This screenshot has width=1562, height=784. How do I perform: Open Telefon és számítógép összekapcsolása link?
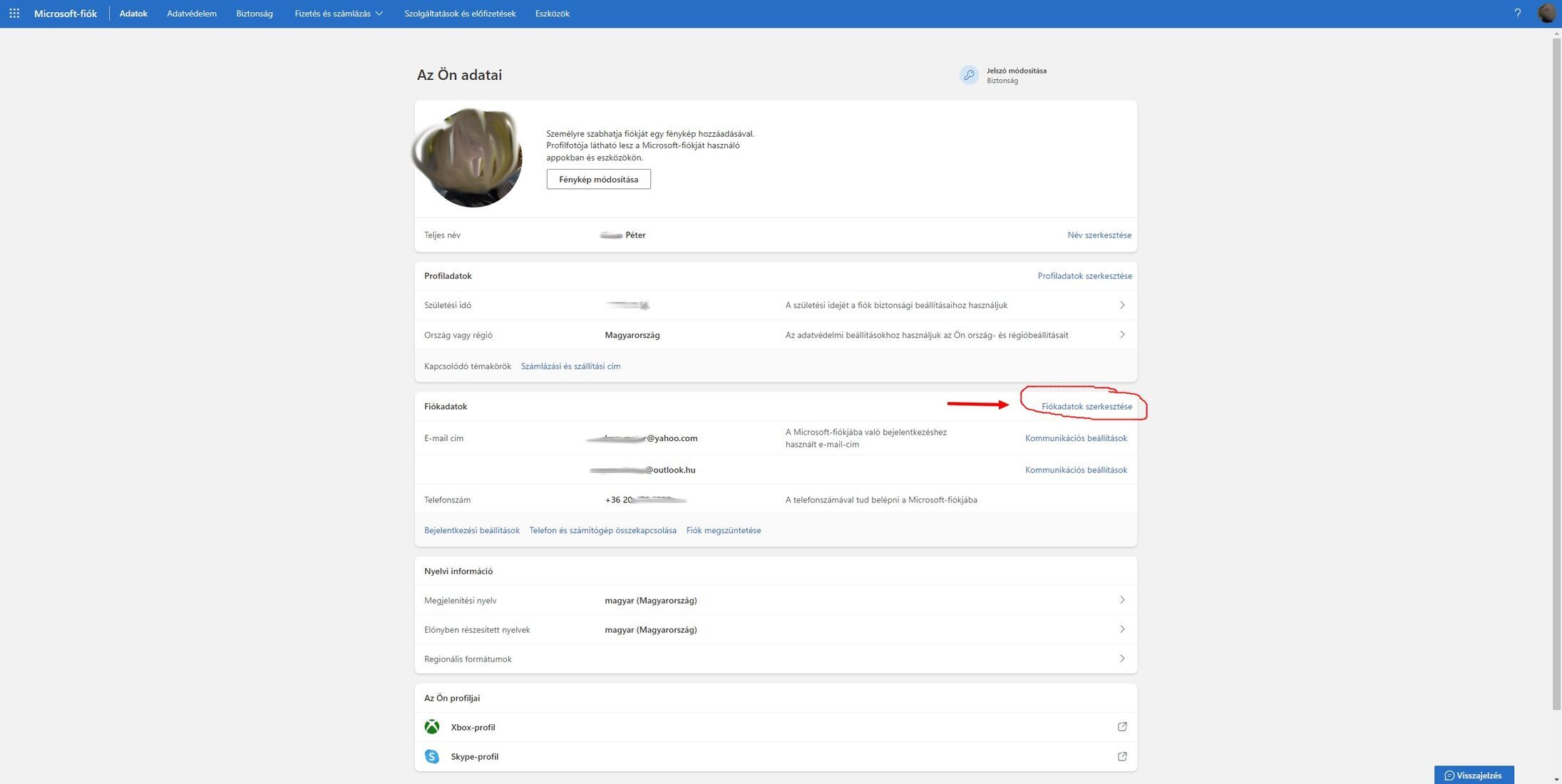pyautogui.click(x=602, y=530)
